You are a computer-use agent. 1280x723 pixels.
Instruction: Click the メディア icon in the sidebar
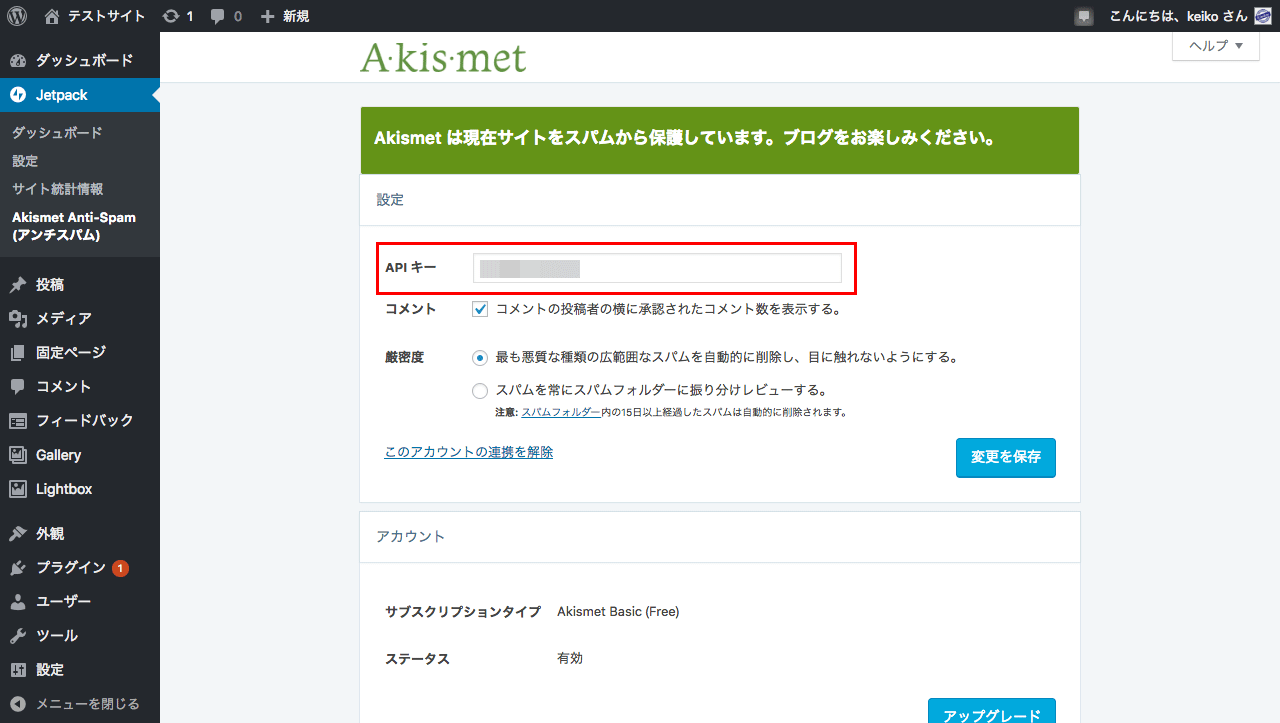click(x=18, y=319)
